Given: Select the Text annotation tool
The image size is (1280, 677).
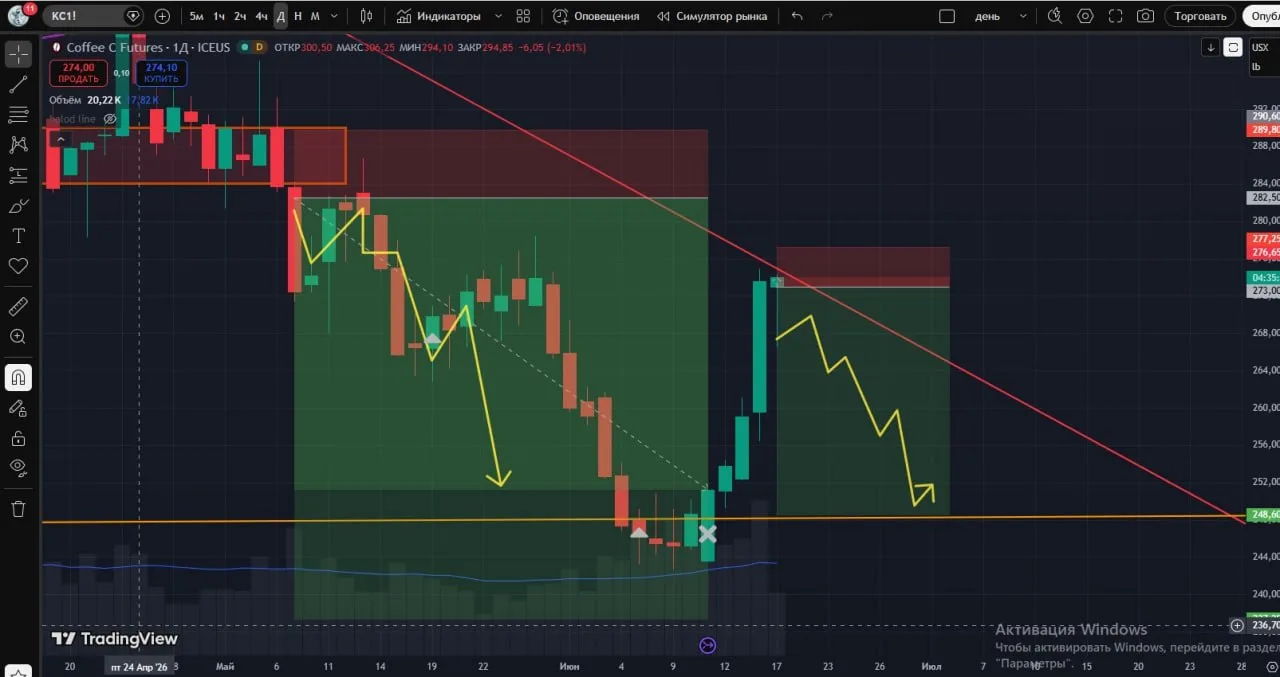Looking at the screenshot, I should pos(18,236).
